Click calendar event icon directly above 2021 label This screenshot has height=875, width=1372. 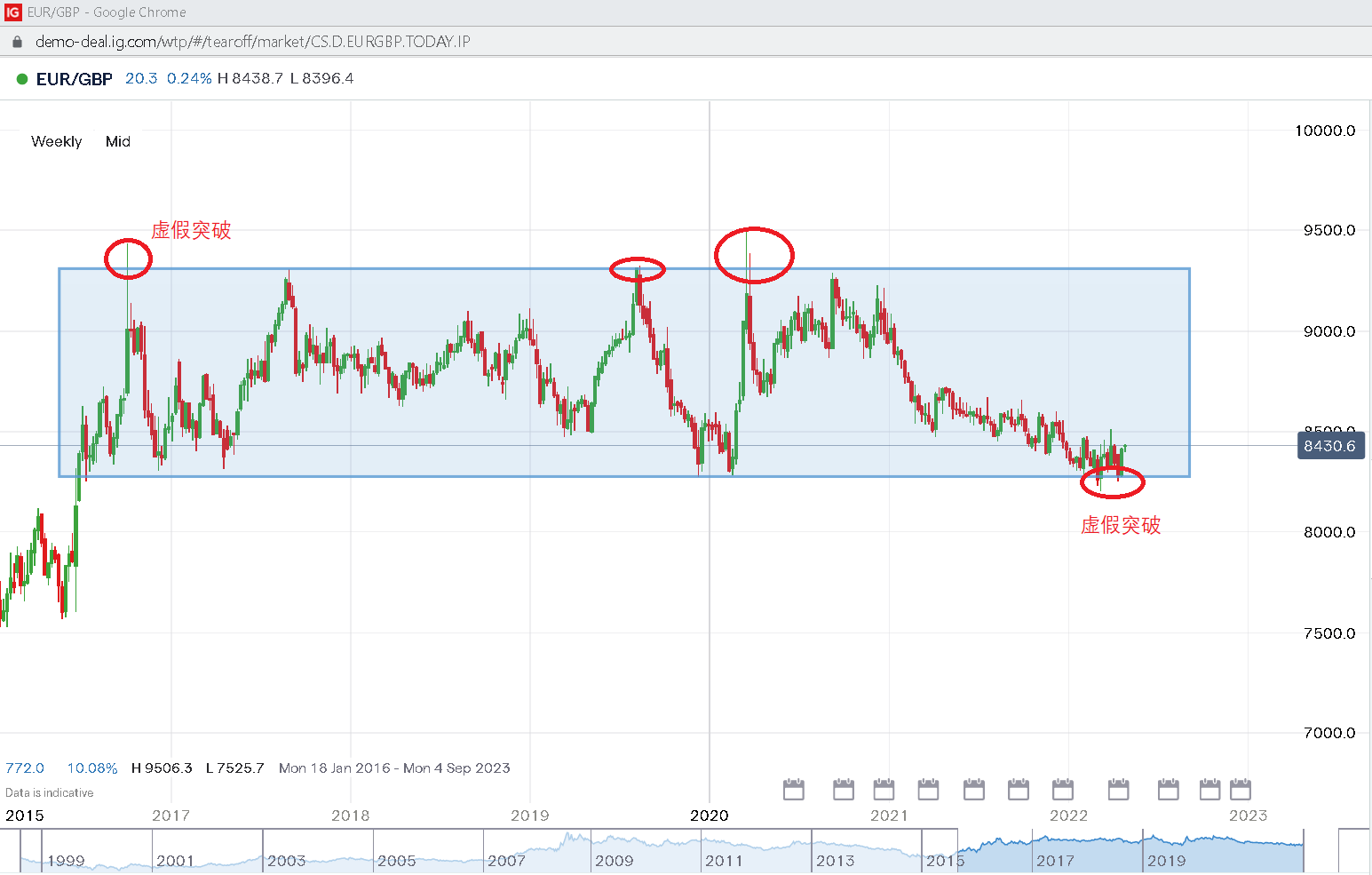pyautogui.click(x=884, y=789)
